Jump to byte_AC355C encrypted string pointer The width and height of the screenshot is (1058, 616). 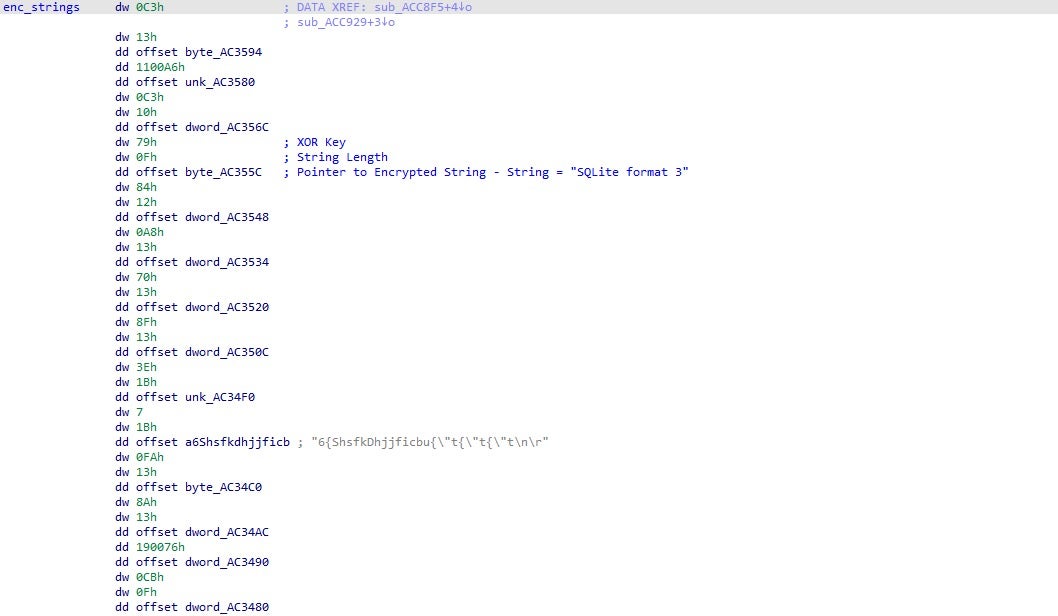click(x=223, y=172)
